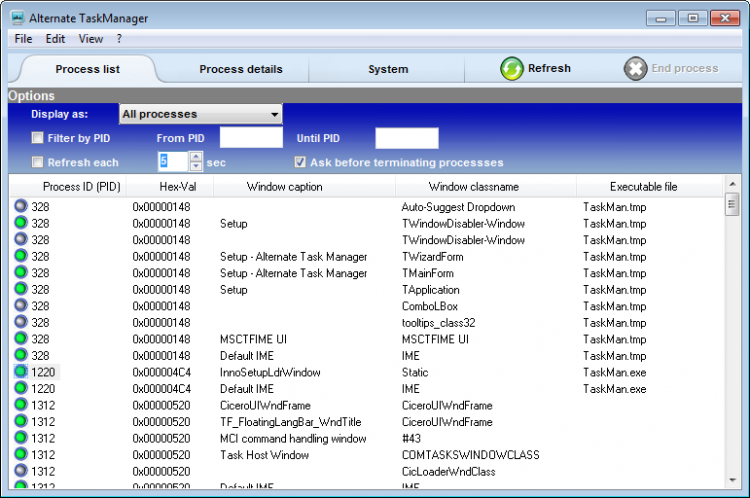Click green icon of Task Host Window row
Viewport: 750px width, 498px height.
pyautogui.click(x=21, y=454)
